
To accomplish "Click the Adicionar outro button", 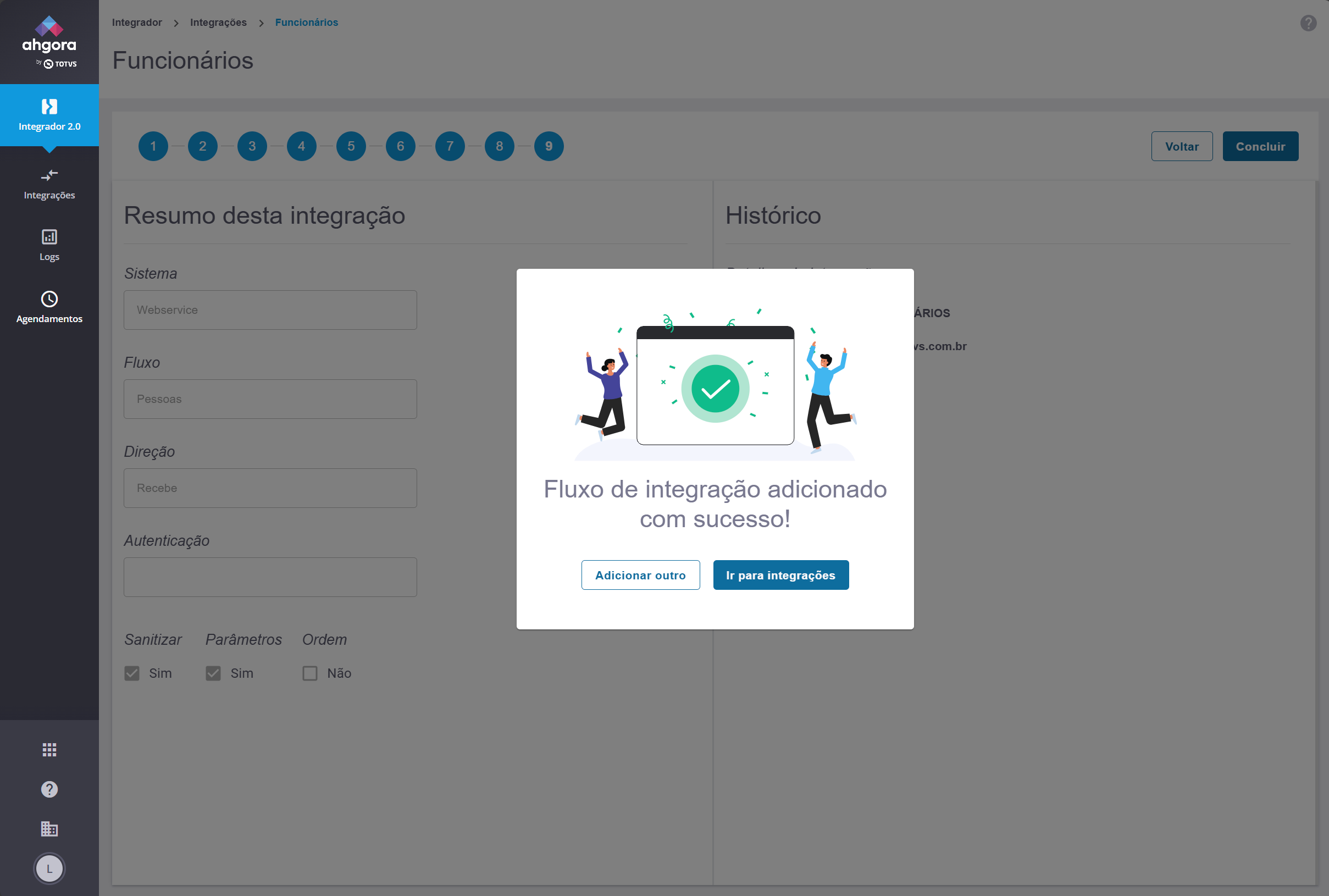I will (640, 575).
